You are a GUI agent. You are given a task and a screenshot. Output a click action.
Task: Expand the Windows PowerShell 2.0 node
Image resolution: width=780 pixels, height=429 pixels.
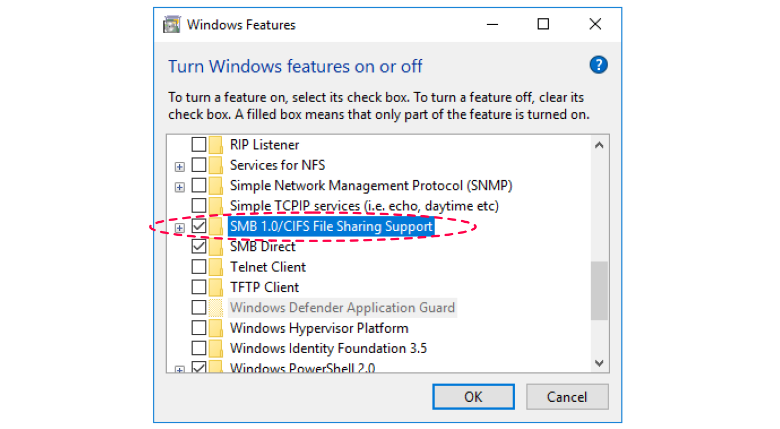180,369
